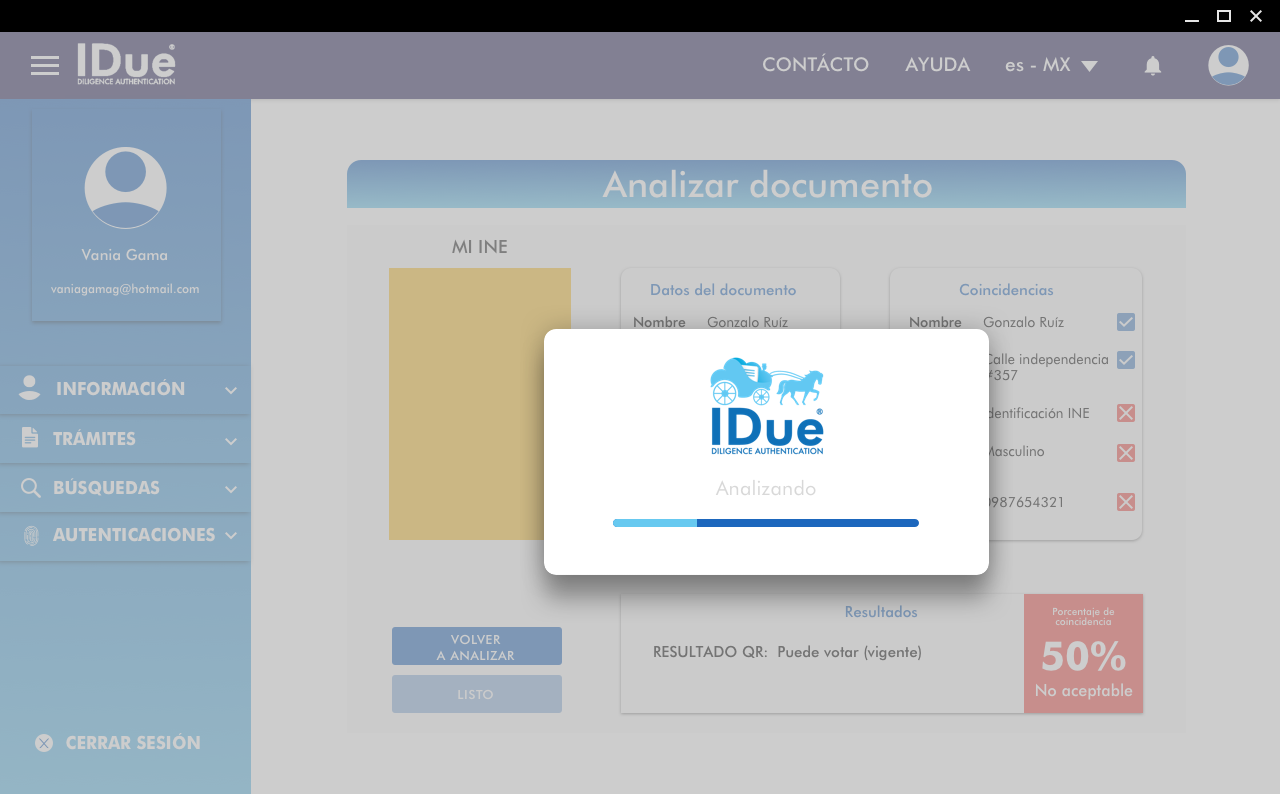Screen dimensions: 1280x794
Task: Click the fingerprint icon beside Autenticaciones
Action: 31,536
